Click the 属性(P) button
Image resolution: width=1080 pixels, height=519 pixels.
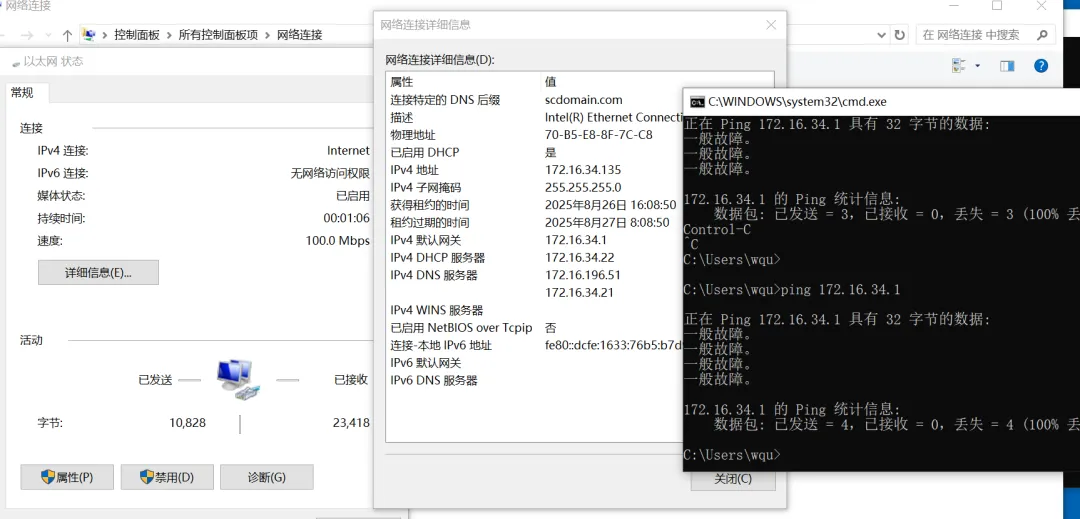pyautogui.click(x=67, y=477)
